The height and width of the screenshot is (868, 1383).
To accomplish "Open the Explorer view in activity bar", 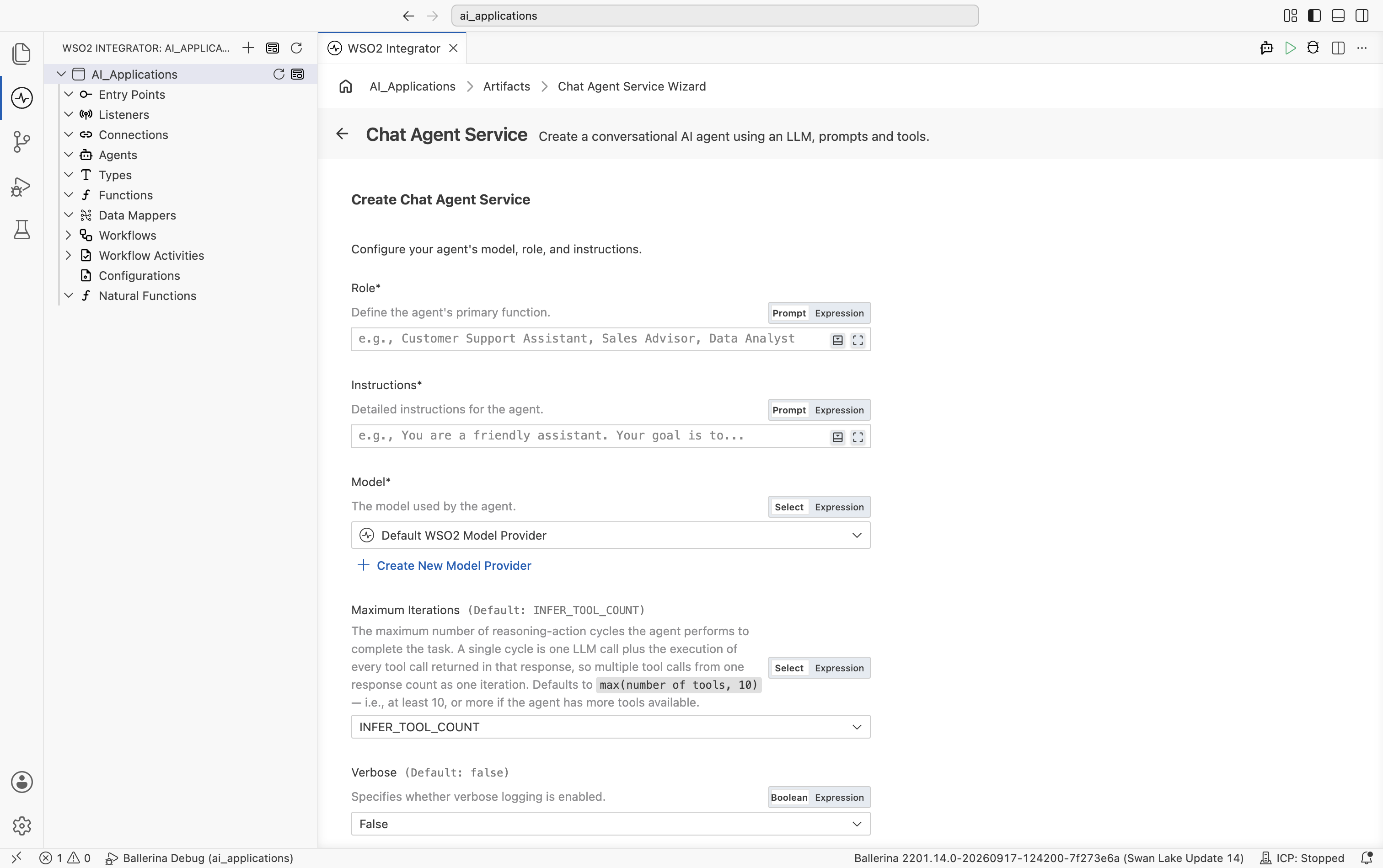I will pyautogui.click(x=22, y=54).
